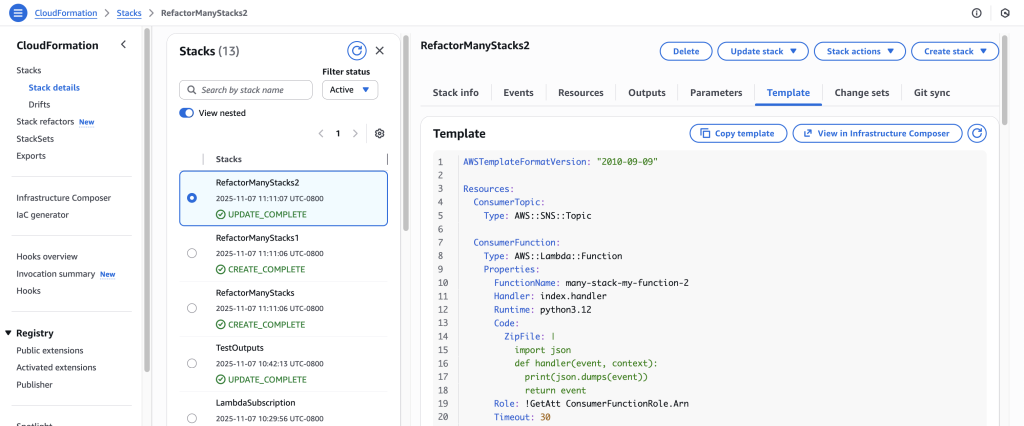Open Stacks in side navigation
The width and height of the screenshot is (1024, 426).
(x=29, y=70)
